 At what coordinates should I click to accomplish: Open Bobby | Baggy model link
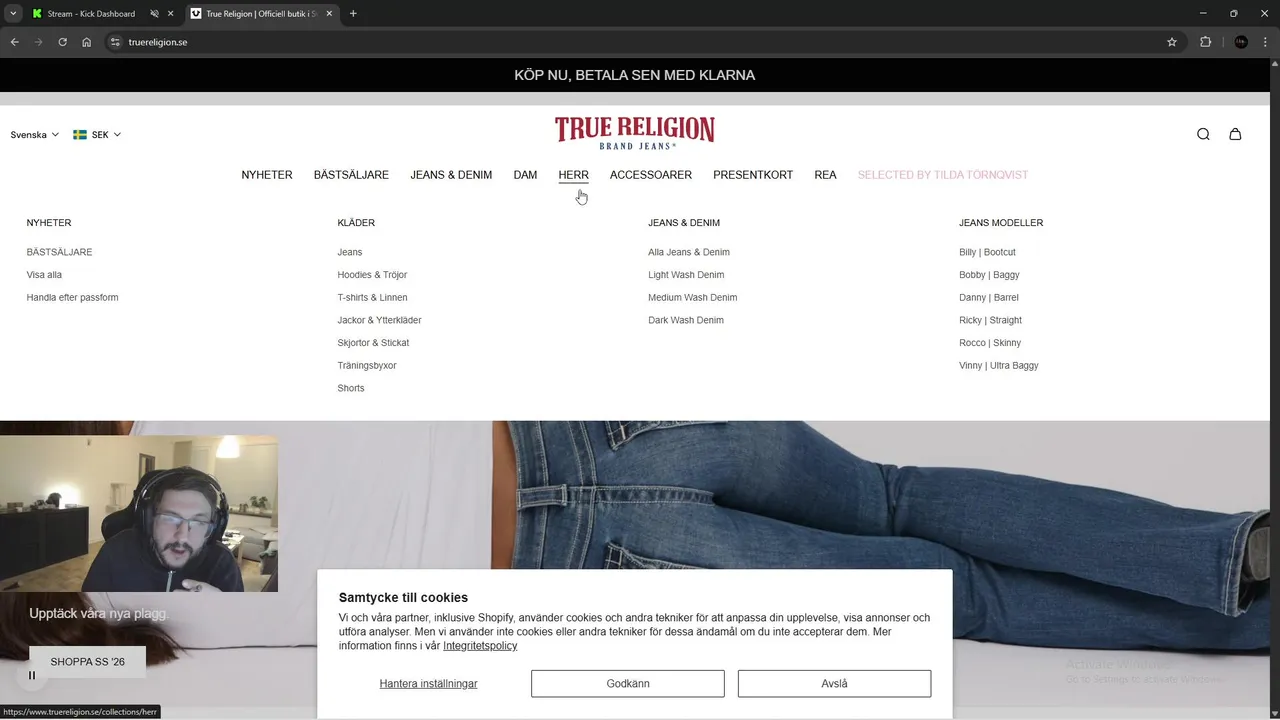click(989, 275)
